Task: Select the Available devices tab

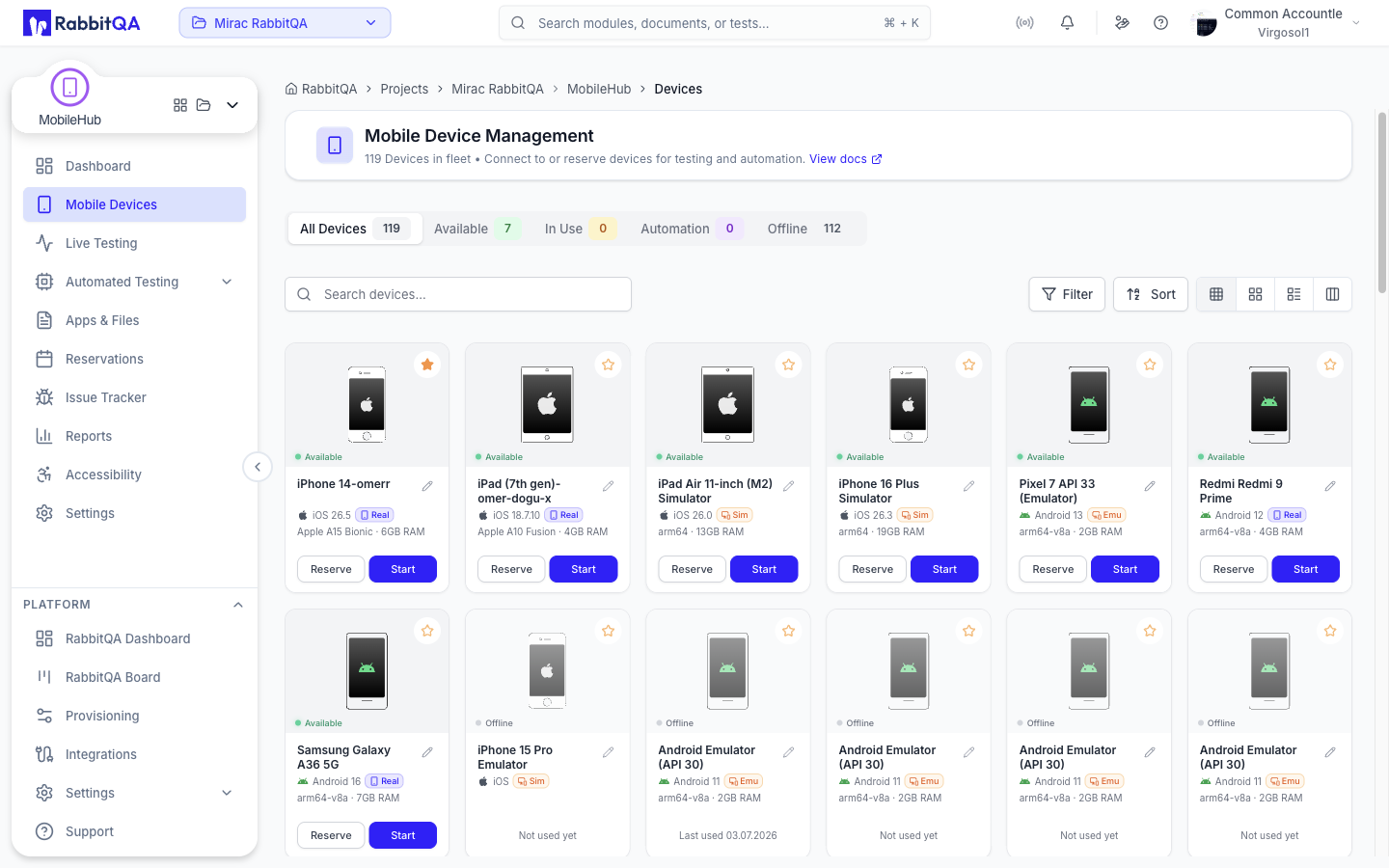Action: (x=477, y=229)
